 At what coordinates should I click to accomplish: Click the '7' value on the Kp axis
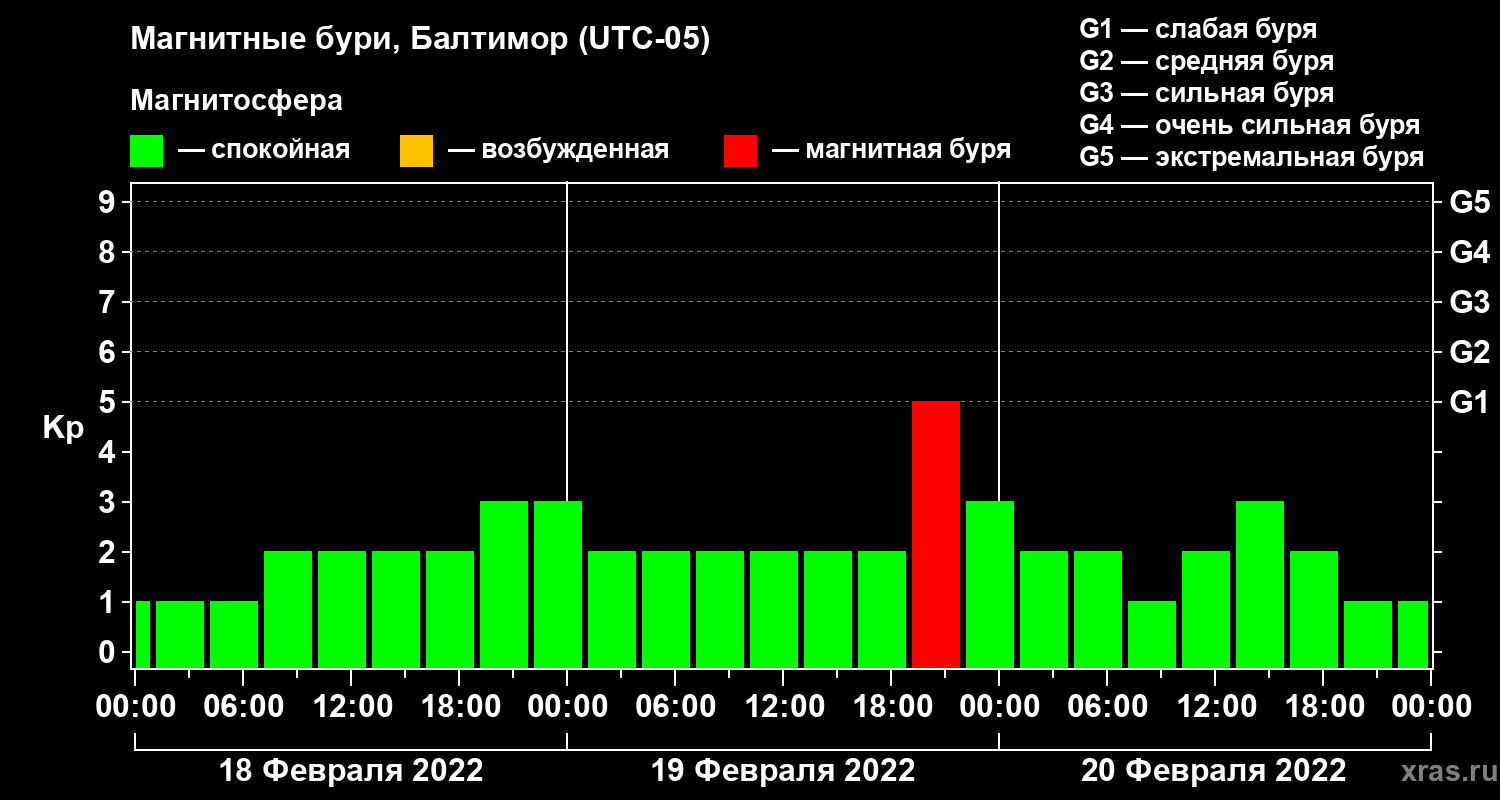pyautogui.click(x=109, y=302)
